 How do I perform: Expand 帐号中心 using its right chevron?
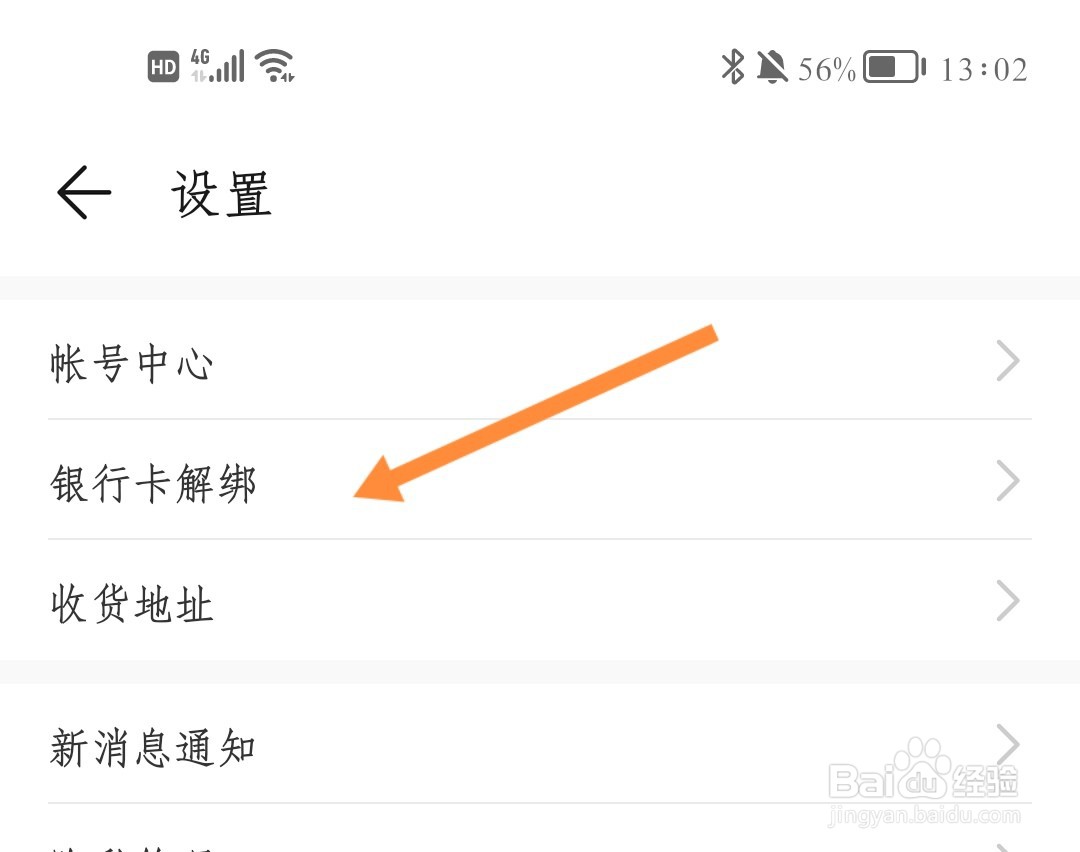(x=1008, y=360)
